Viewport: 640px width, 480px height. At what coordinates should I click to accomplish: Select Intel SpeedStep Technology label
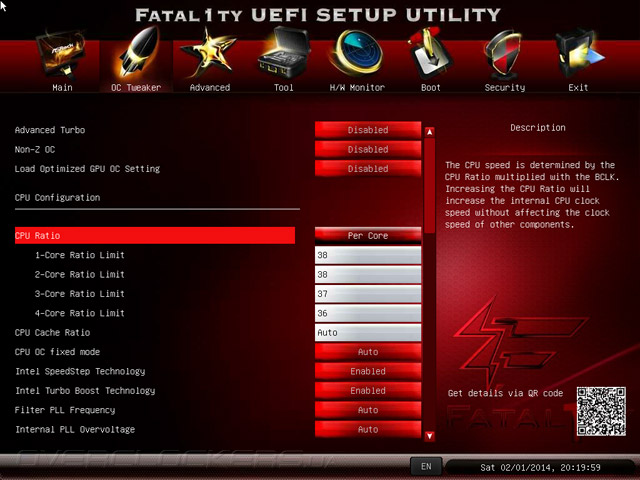(80, 371)
